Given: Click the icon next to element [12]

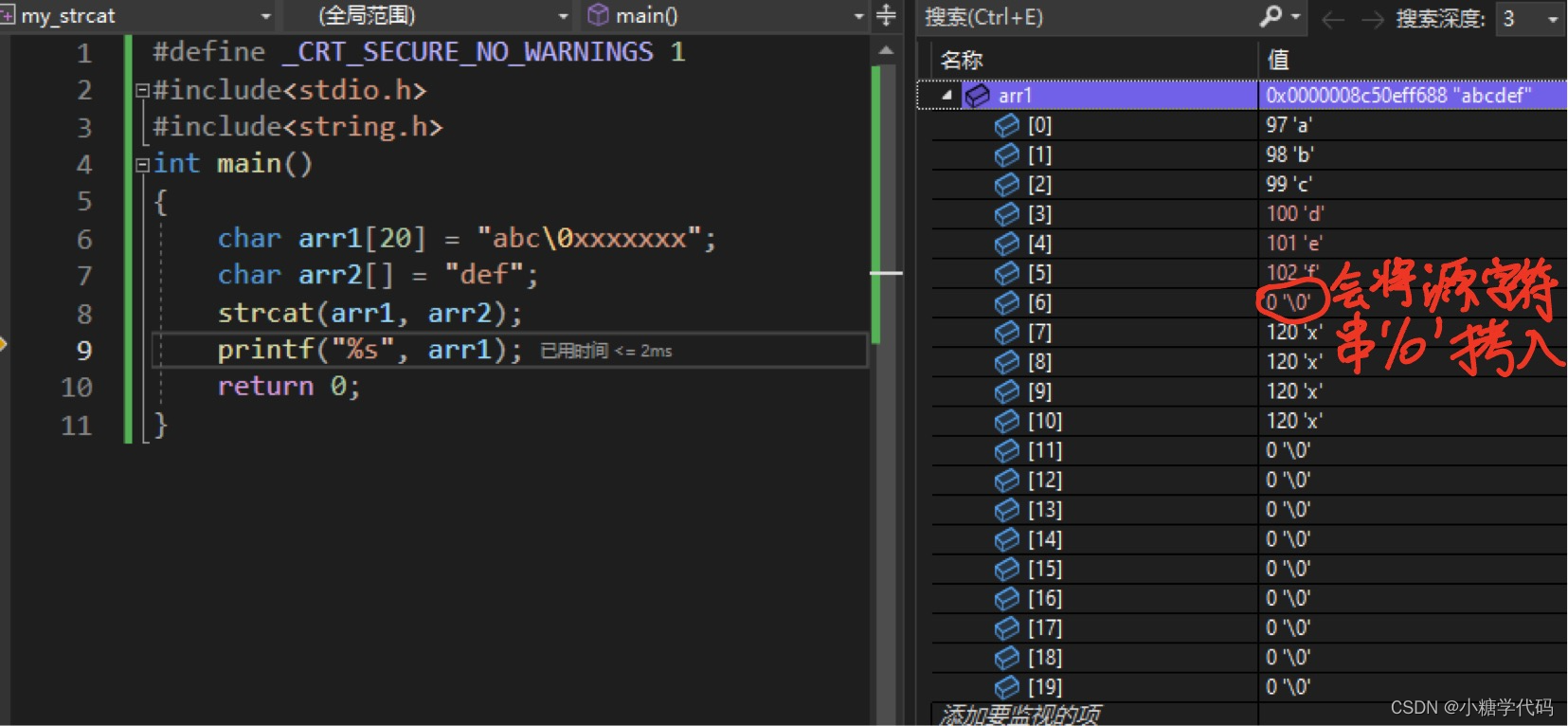Looking at the screenshot, I should click(x=1006, y=481).
